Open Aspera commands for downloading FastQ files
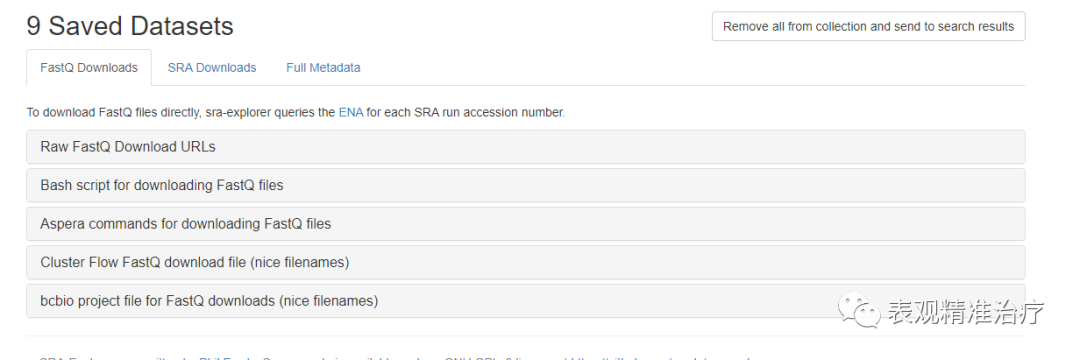Screen dimensions: 1080x360 point(526,224)
